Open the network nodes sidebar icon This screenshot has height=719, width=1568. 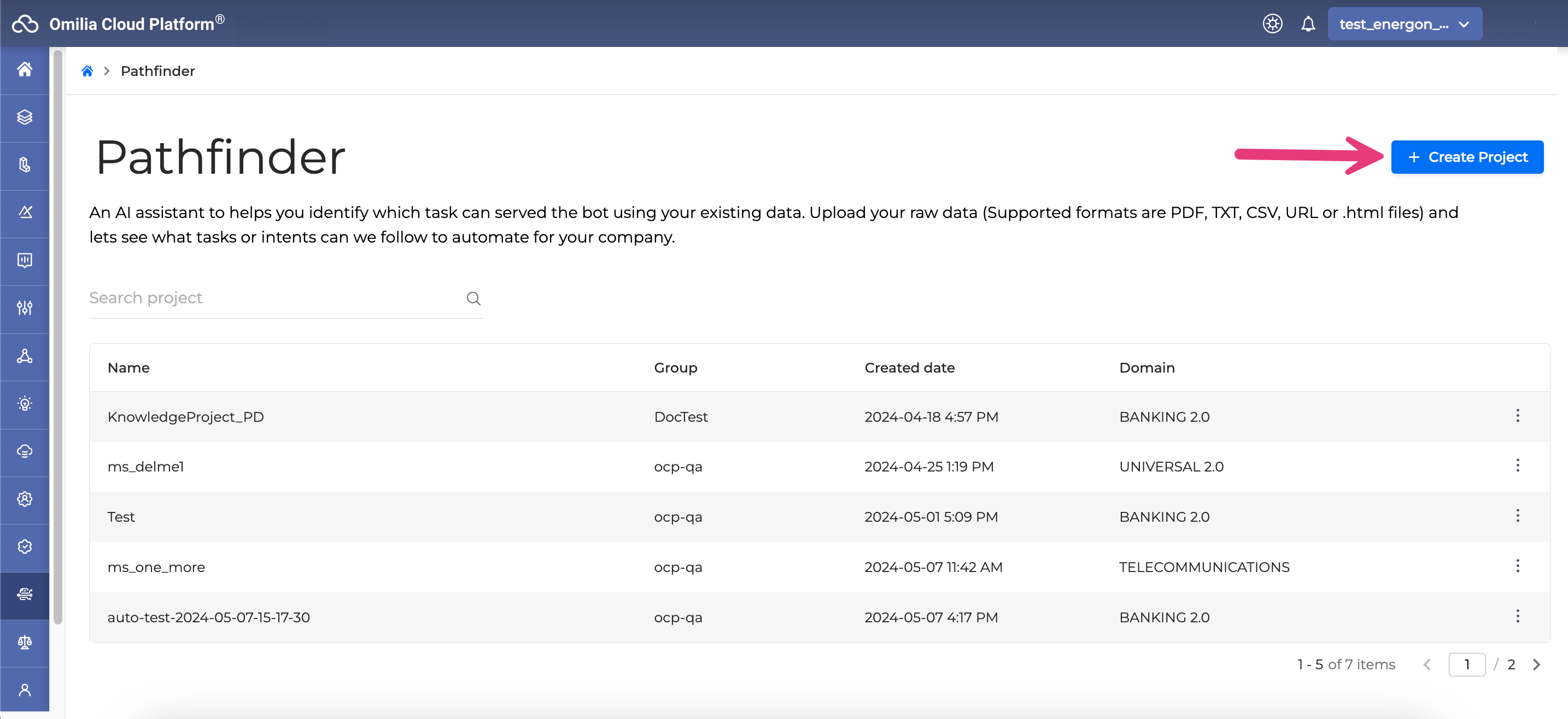pos(25,356)
